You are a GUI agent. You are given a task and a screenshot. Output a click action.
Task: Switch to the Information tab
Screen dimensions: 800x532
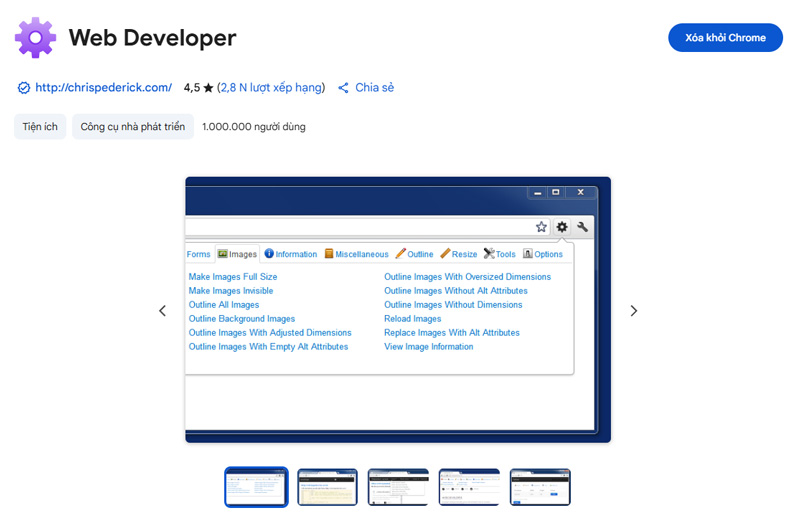(291, 254)
